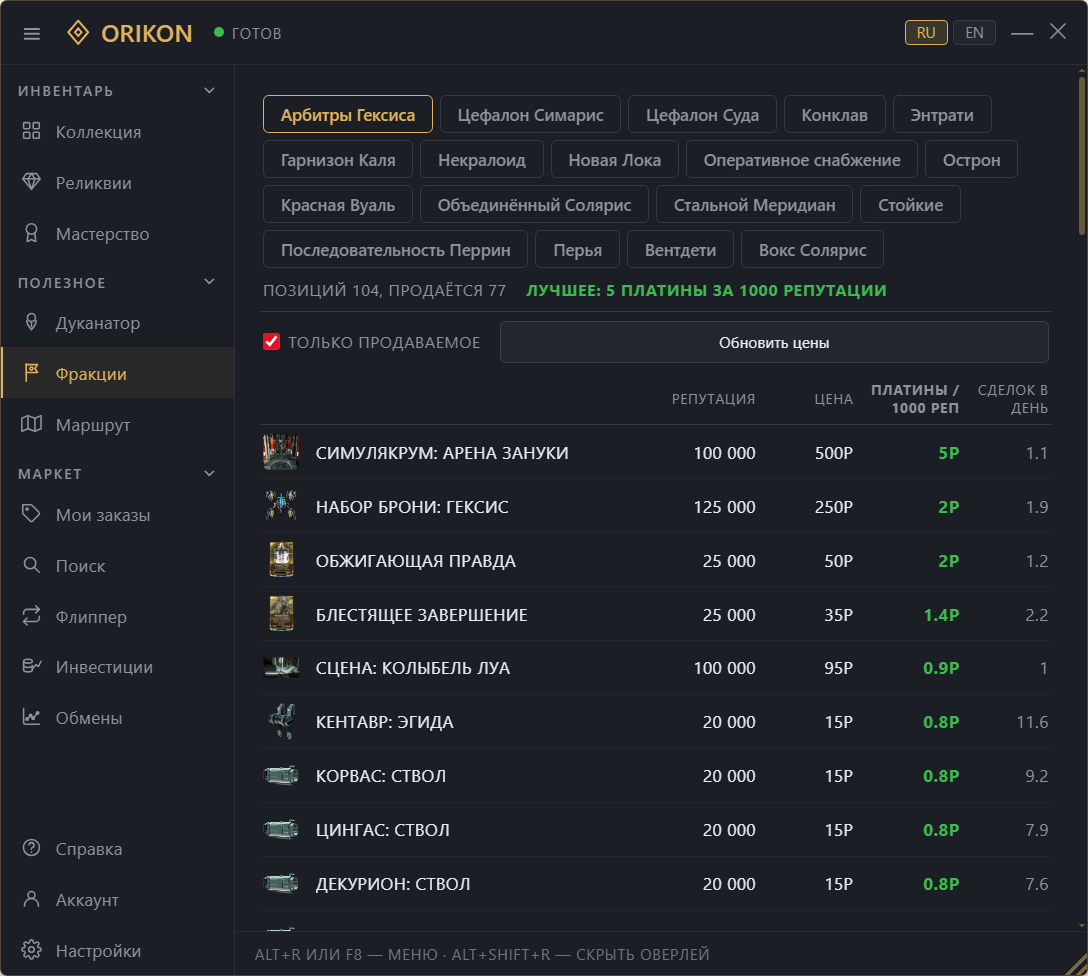
Task: Click scrollbar down arrow at bottom
Action: click(1082, 925)
